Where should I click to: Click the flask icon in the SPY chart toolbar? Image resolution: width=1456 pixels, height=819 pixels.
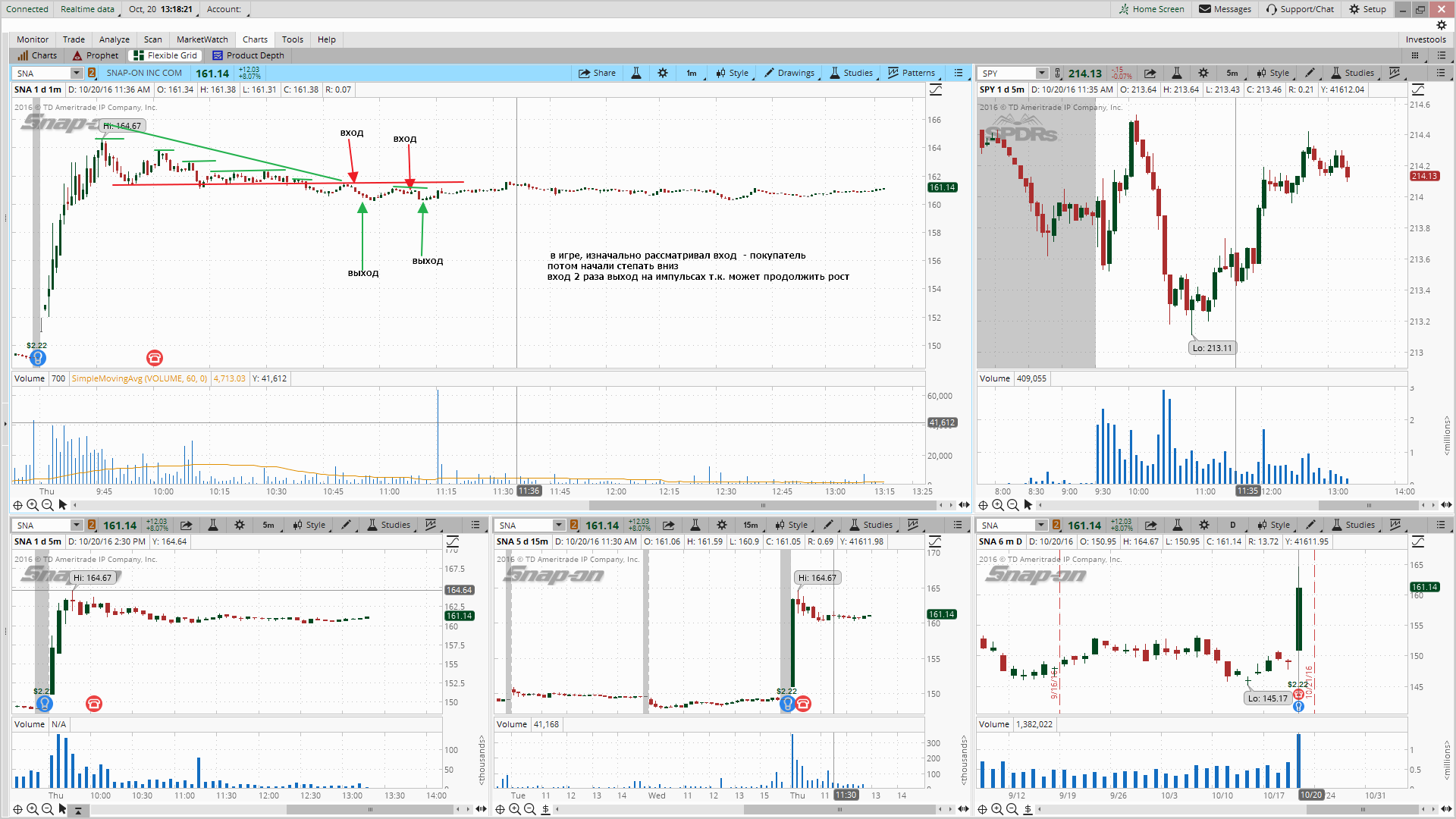(1177, 73)
